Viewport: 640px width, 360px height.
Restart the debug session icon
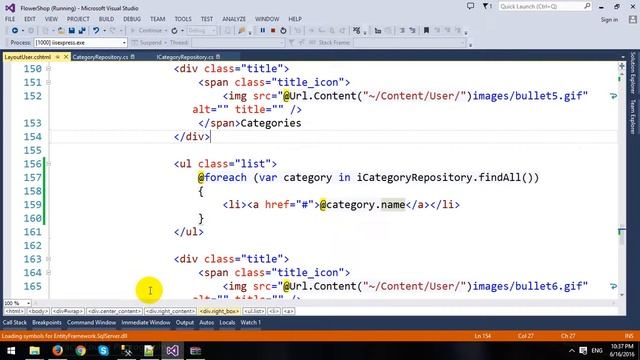pos(283,31)
